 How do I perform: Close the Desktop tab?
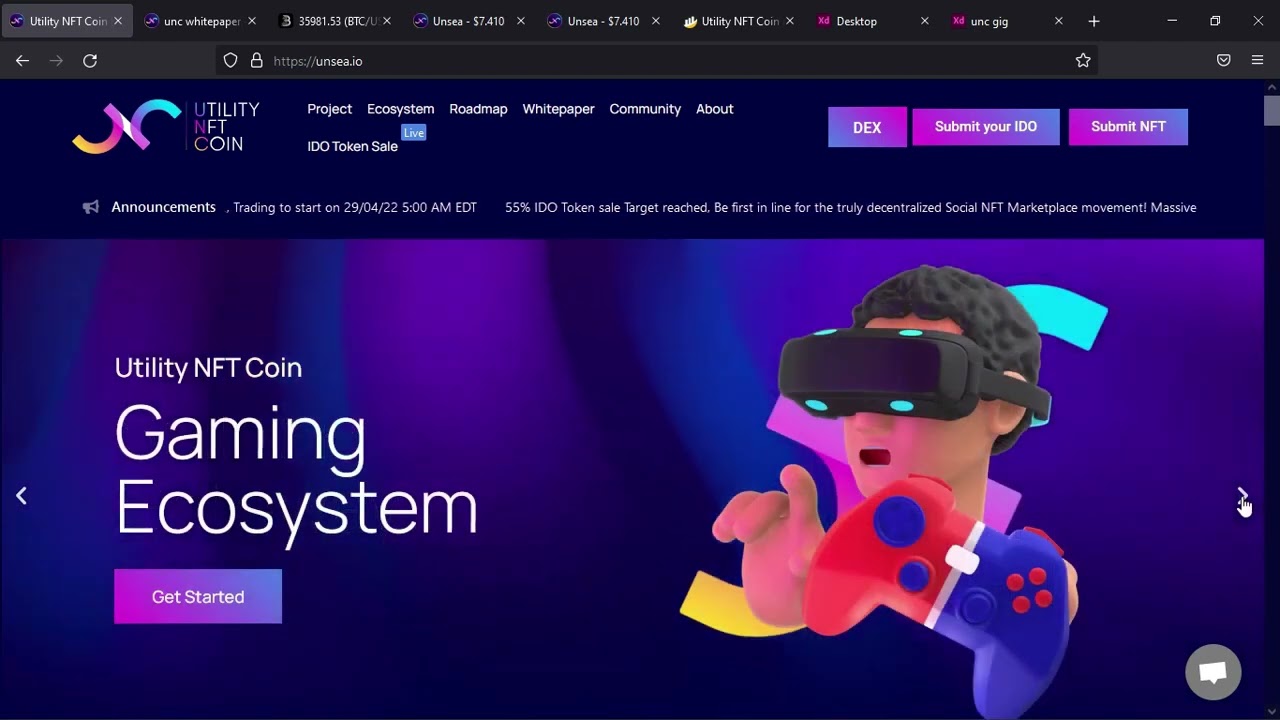(x=924, y=21)
